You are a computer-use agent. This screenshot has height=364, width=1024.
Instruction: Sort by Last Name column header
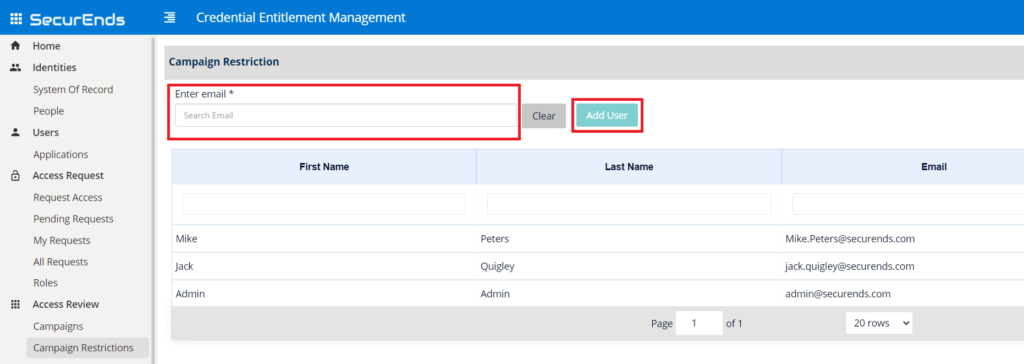coord(629,167)
